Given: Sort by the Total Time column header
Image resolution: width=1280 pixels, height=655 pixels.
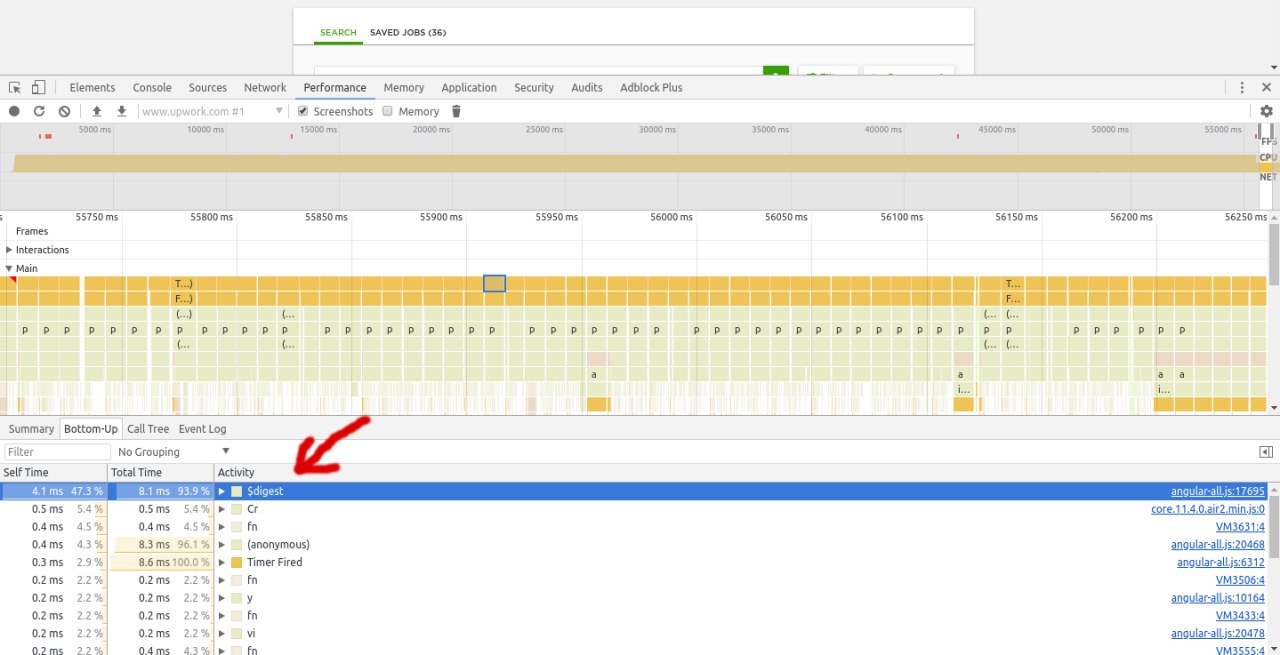Looking at the screenshot, I should coord(161,472).
